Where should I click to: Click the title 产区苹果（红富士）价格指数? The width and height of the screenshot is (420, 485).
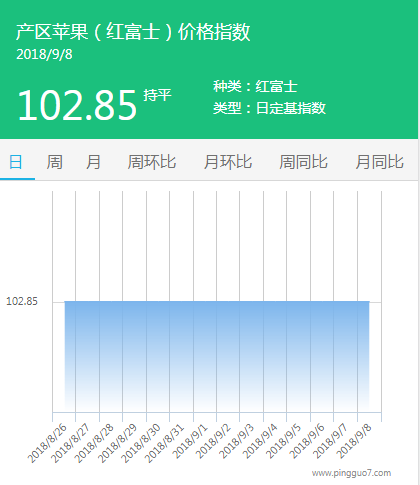(133, 32)
